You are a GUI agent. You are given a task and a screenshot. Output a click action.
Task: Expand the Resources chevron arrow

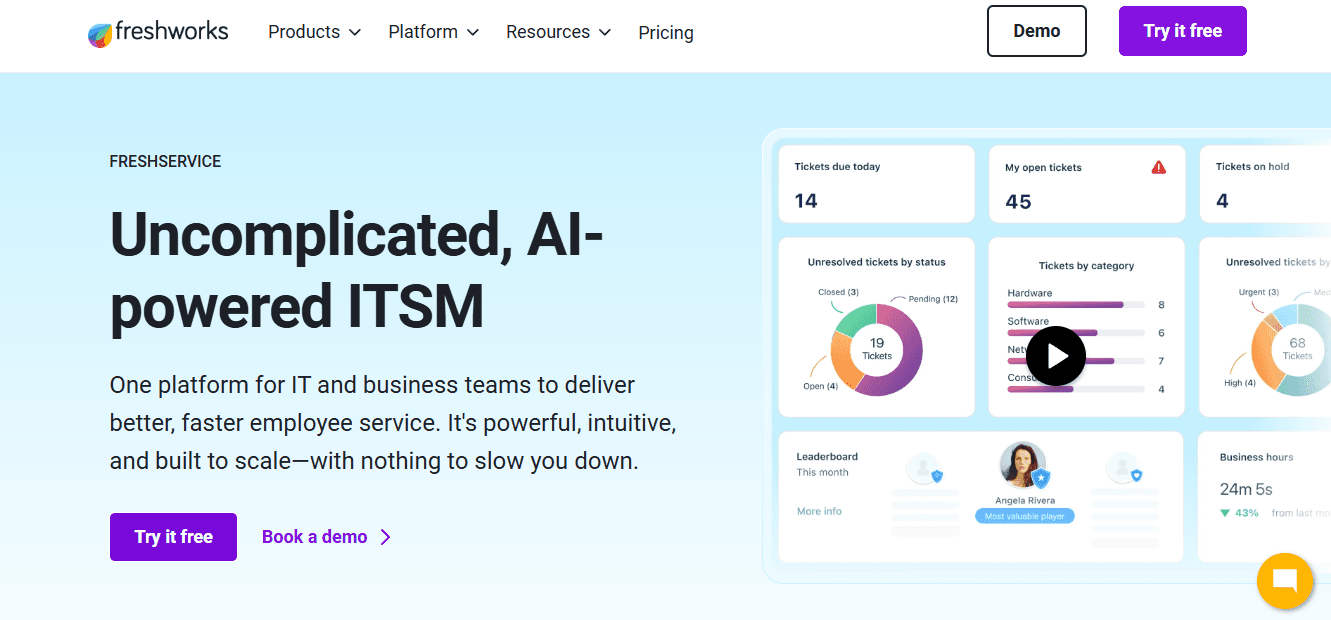[x=604, y=33]
